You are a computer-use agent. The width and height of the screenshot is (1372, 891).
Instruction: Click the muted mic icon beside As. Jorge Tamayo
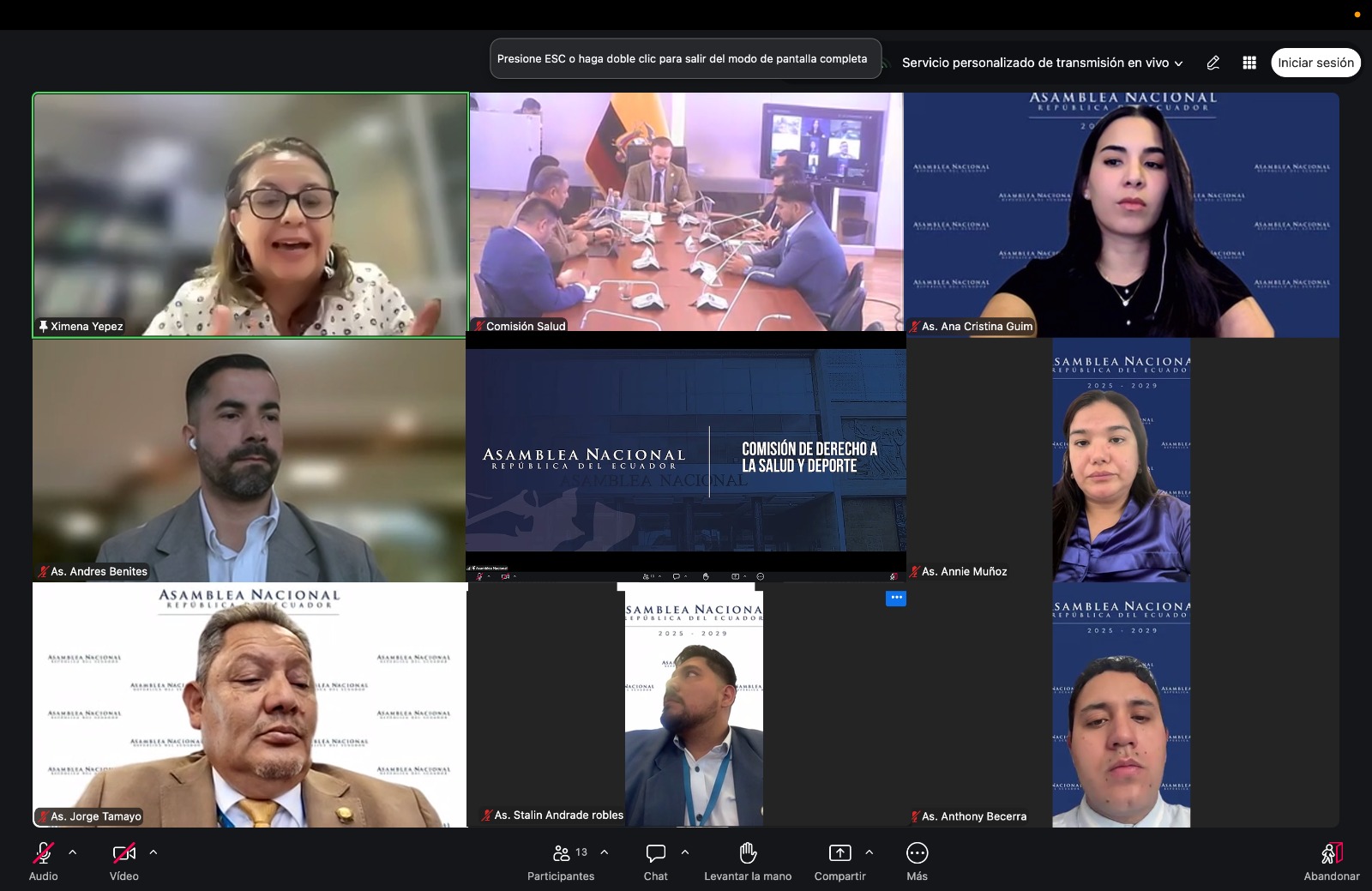pyautogui.click(x=44, y=816)
